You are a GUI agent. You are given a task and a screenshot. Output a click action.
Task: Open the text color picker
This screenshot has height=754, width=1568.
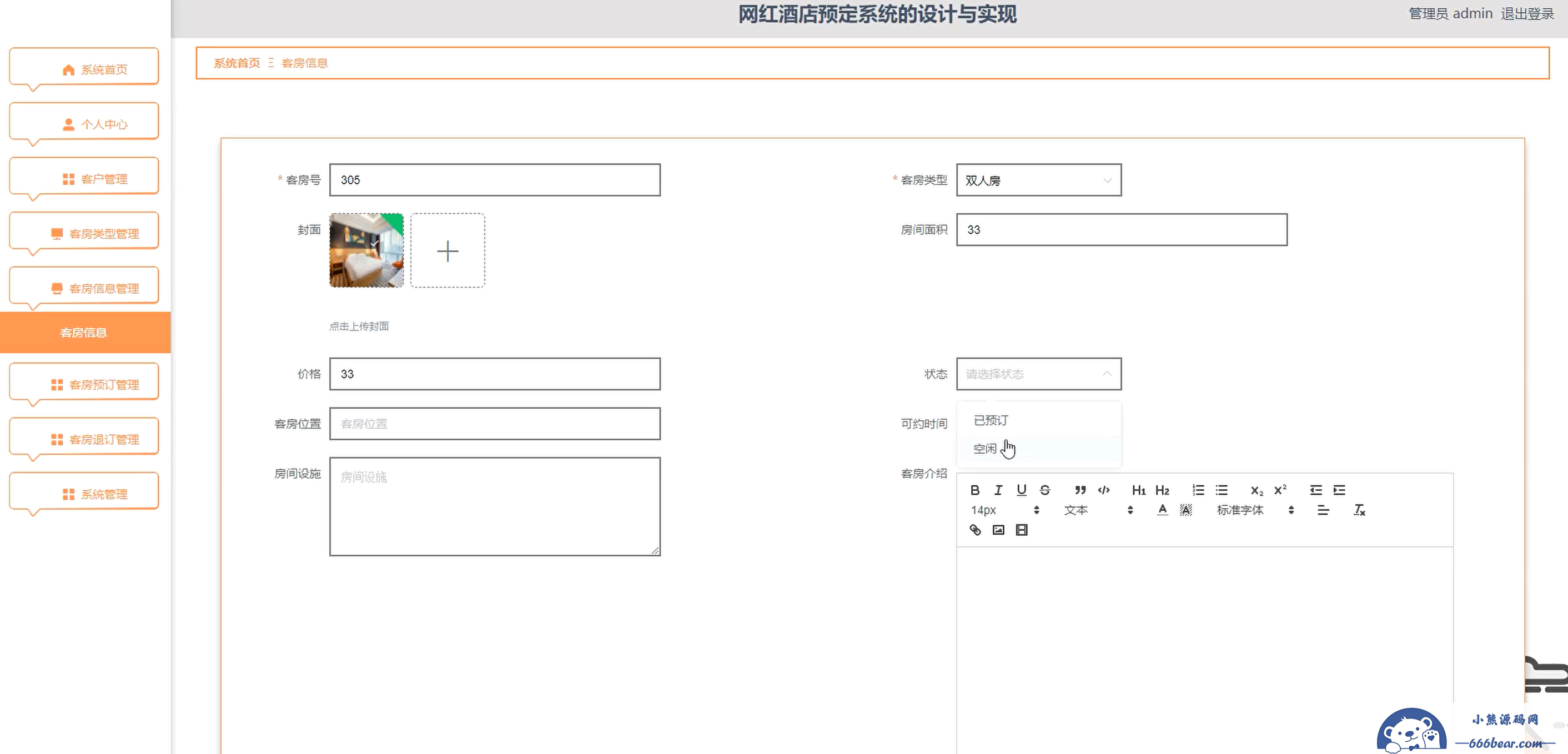[x=1162, y=510]
